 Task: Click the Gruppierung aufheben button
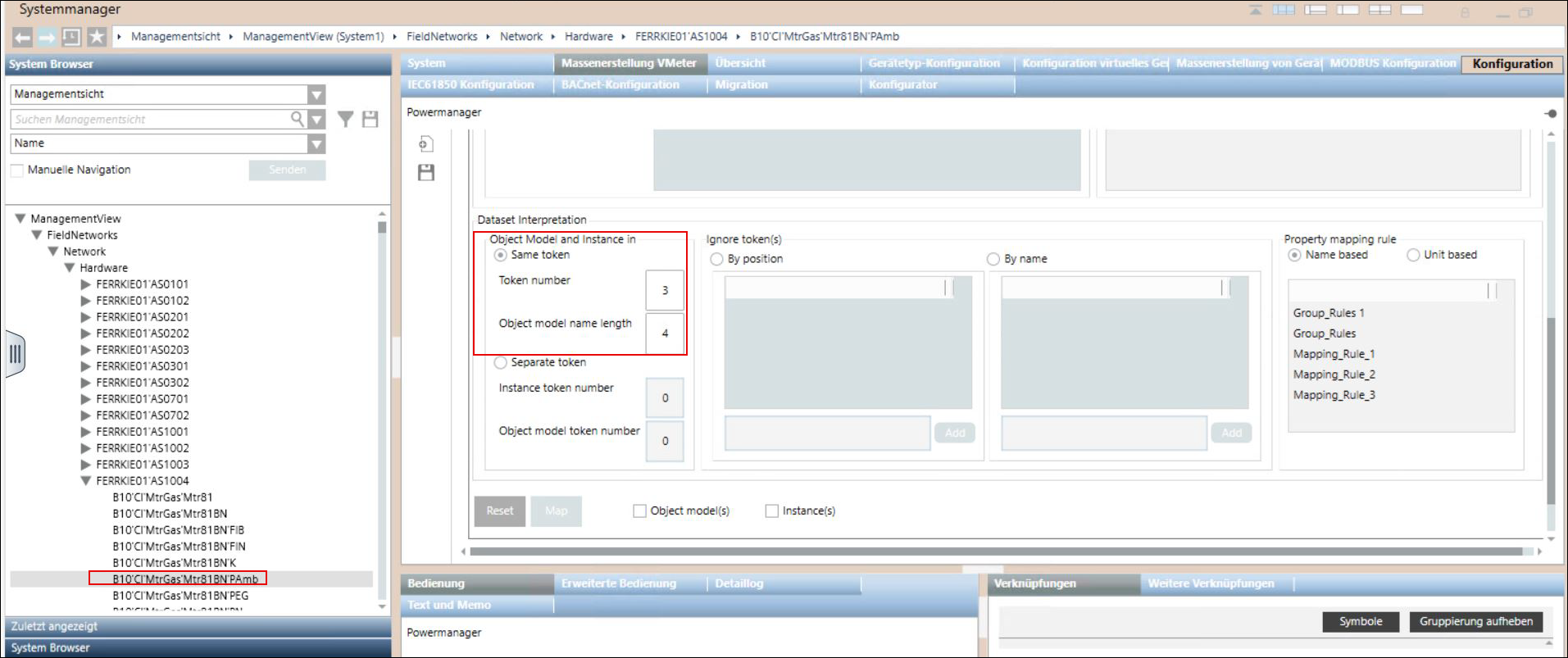[x=1475, y=621]
